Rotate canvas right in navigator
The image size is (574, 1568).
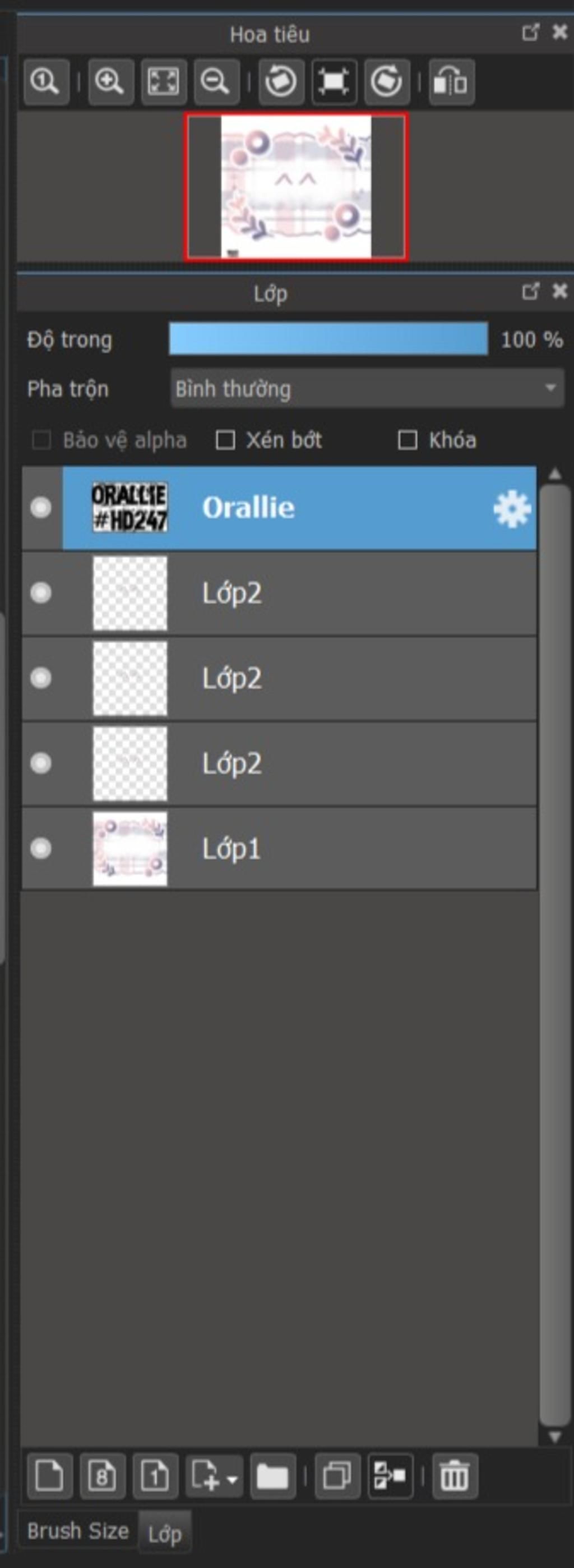point(387,81)
